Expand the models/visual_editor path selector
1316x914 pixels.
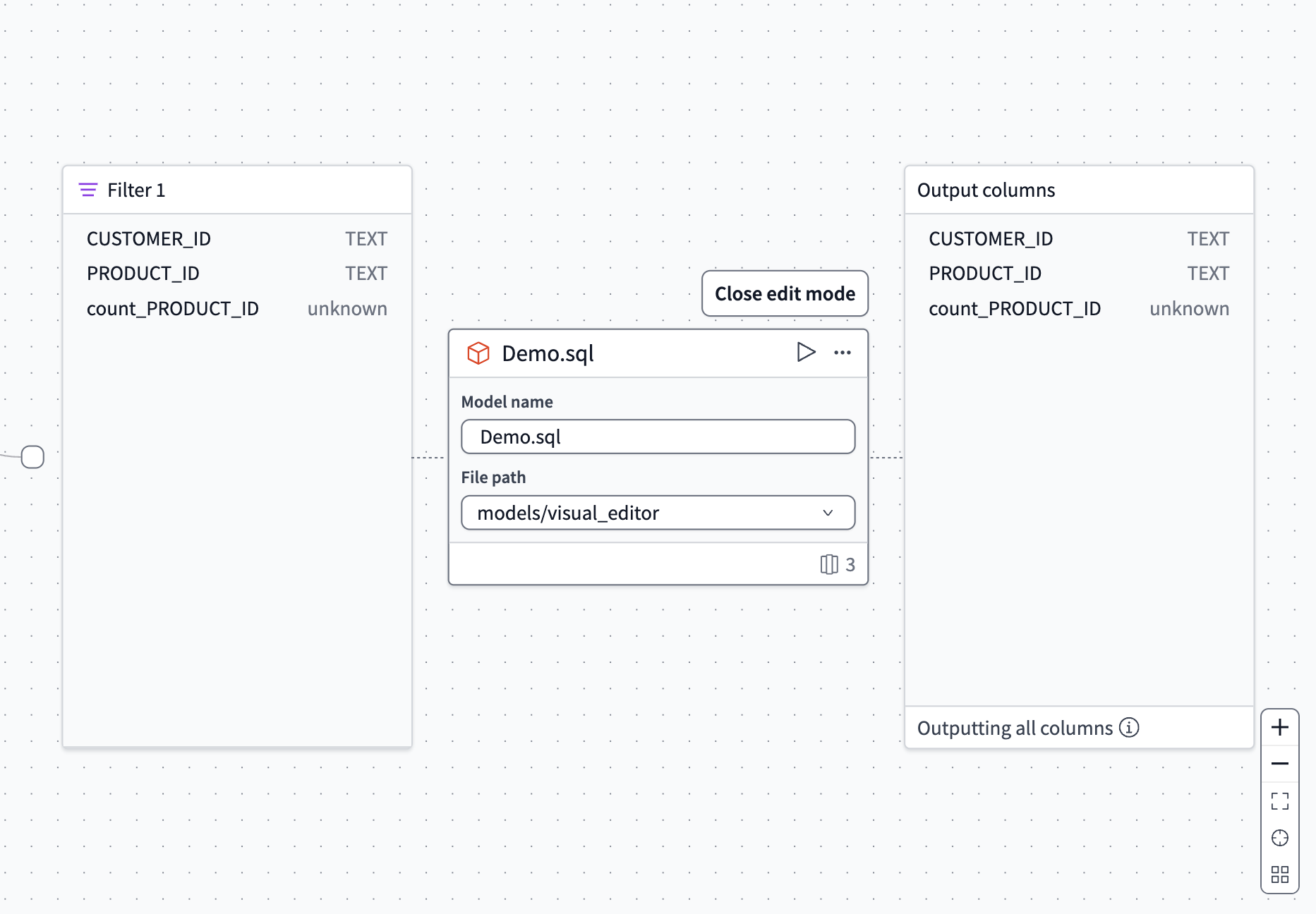[658, 513]
